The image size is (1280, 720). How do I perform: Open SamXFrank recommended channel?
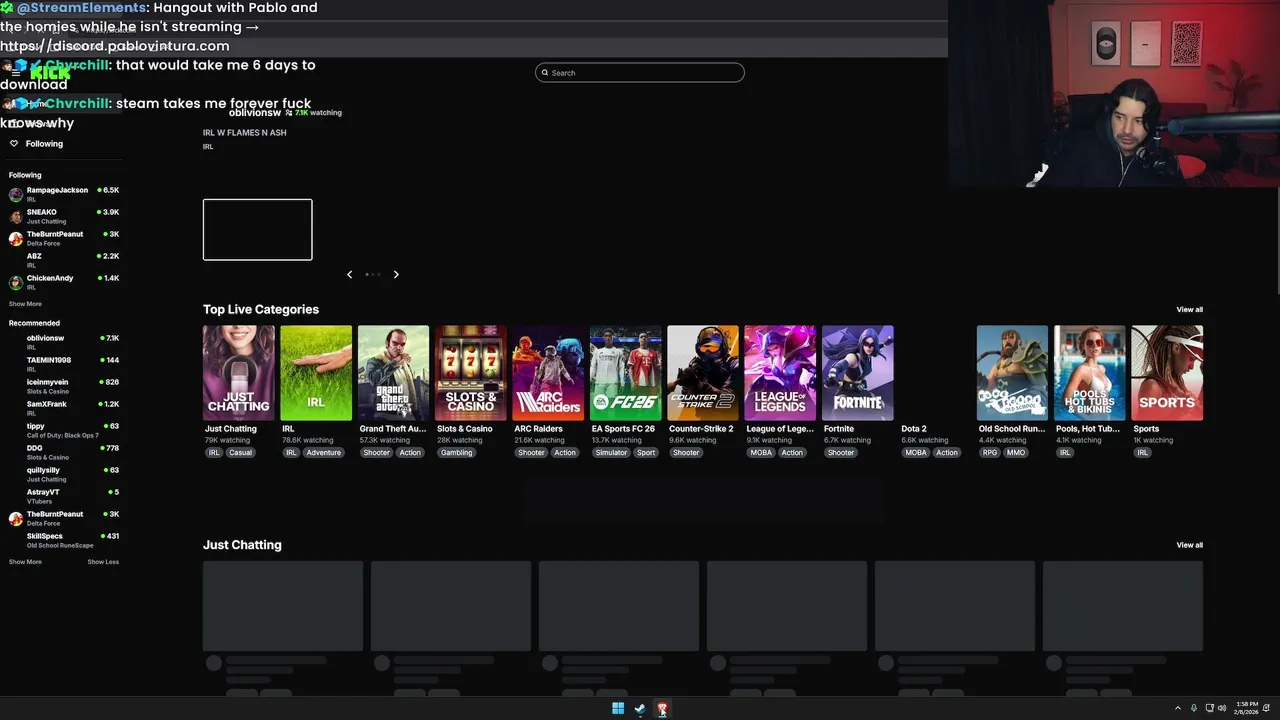64,408
